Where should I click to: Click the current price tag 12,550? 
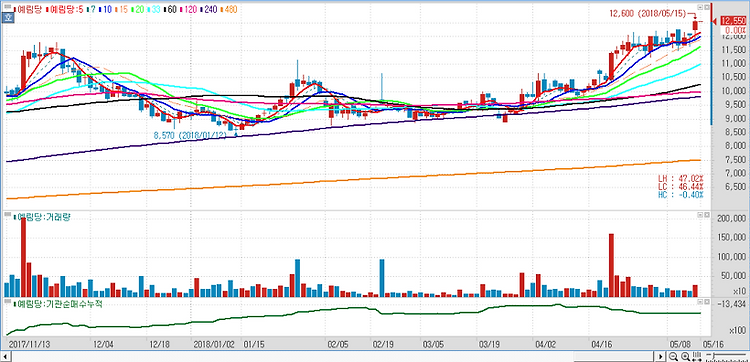tap(732, 21)
